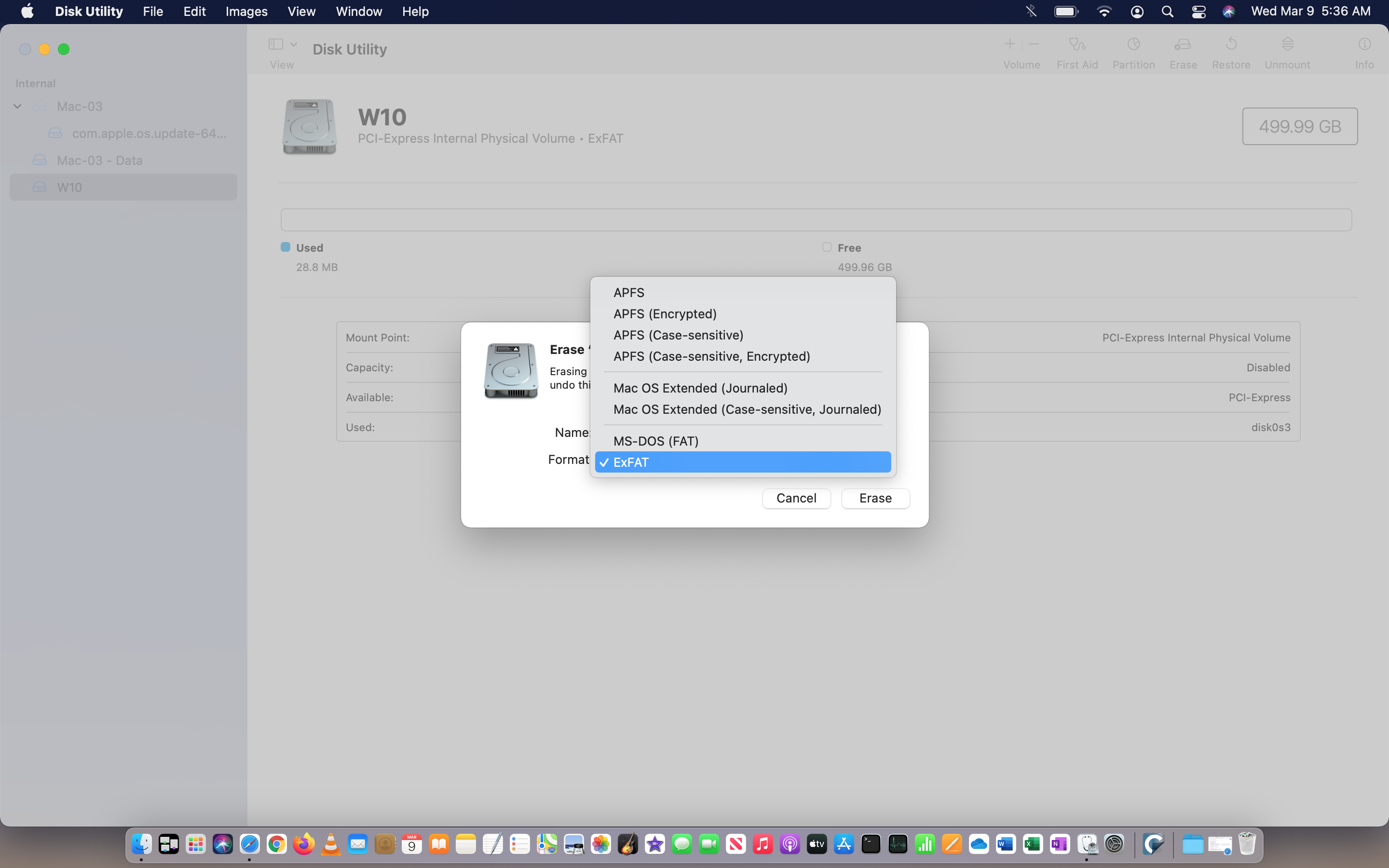
Task: Choose APFS (Encrypted) format
Action: tap(665, 314)
